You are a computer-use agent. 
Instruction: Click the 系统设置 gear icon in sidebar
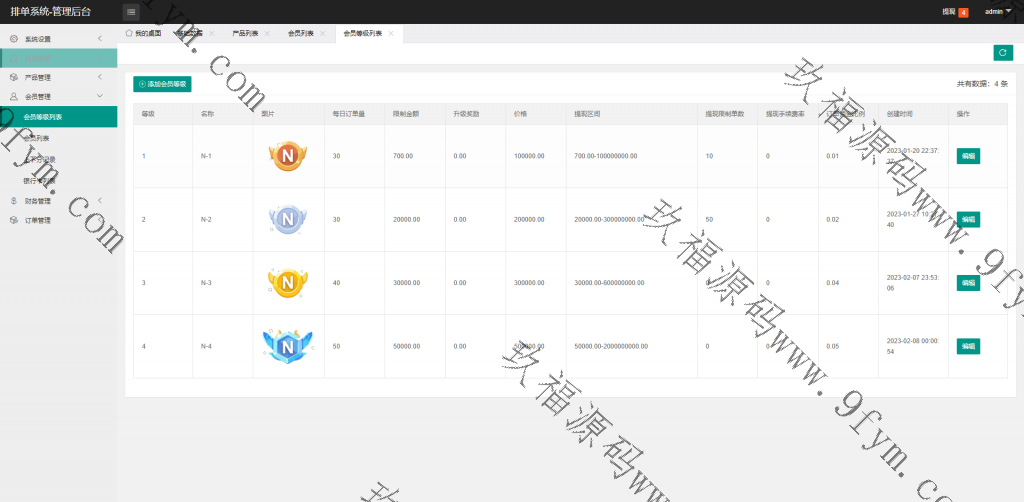pos(14,38)
